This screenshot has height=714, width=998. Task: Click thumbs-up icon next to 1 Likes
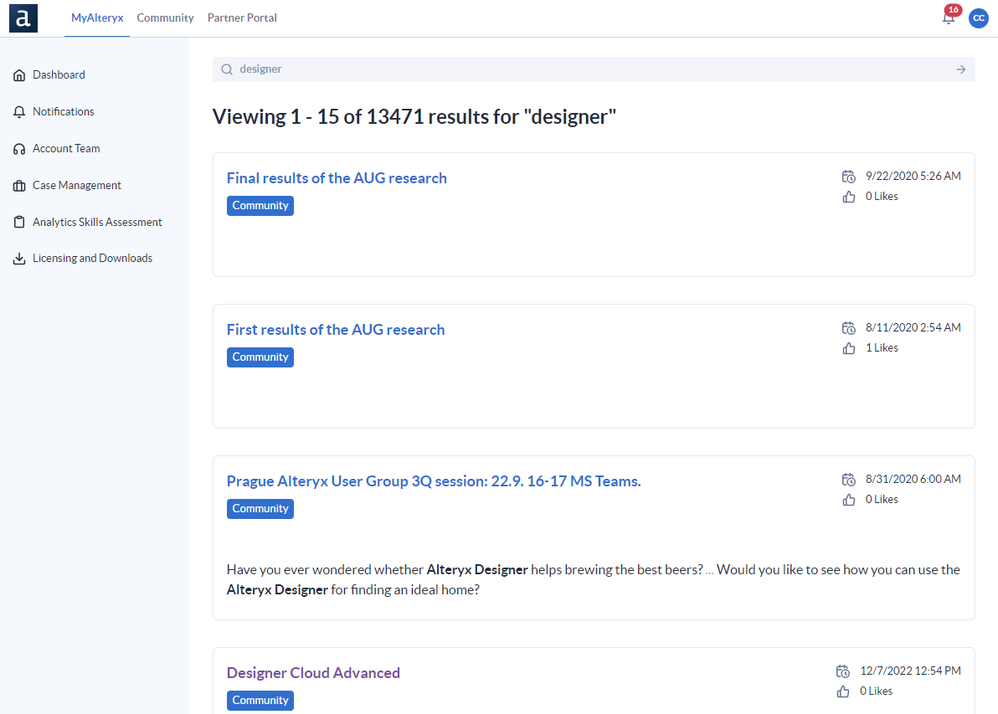click(x=848, y=348)
